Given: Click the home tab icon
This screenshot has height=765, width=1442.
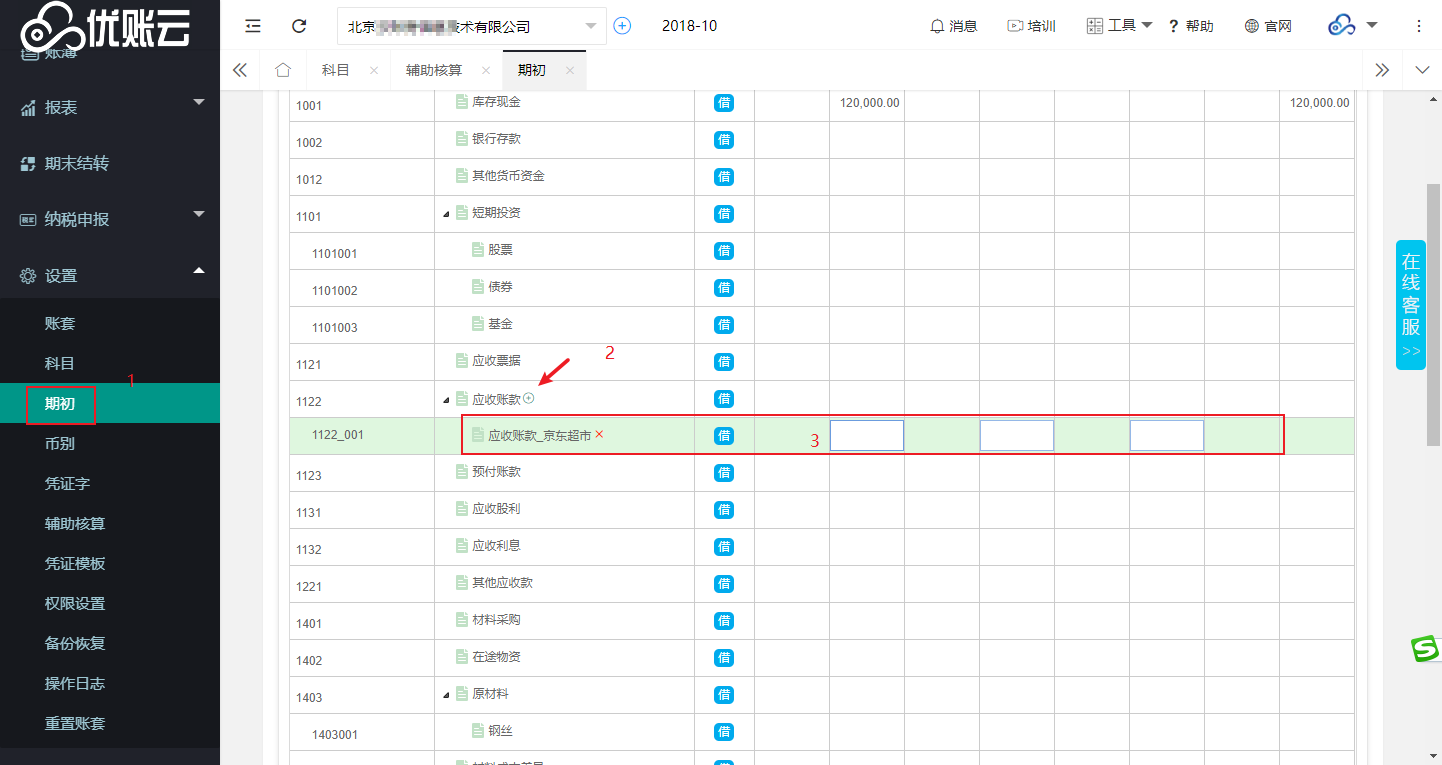Looking at the screenshot, I should pyautogui.click(x=283, y=70).
